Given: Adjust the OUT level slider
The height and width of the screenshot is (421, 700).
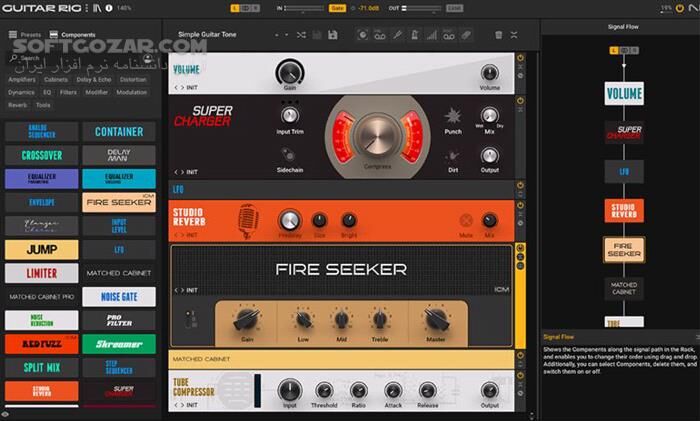Looking at the screenshot, I should [421, 8].
